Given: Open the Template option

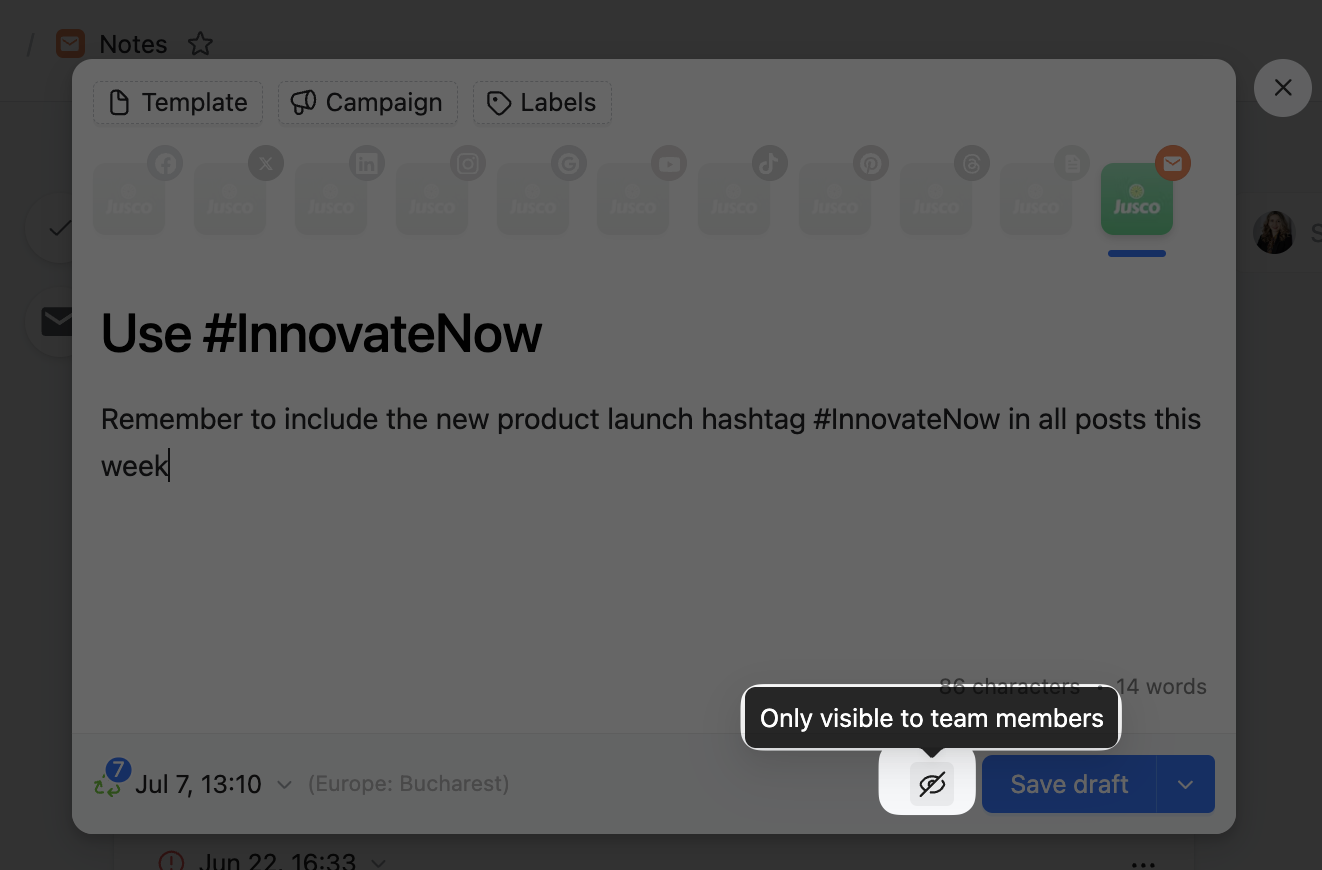Looking at the screenshot, I should pyautogui.click(x=178, y=103).
